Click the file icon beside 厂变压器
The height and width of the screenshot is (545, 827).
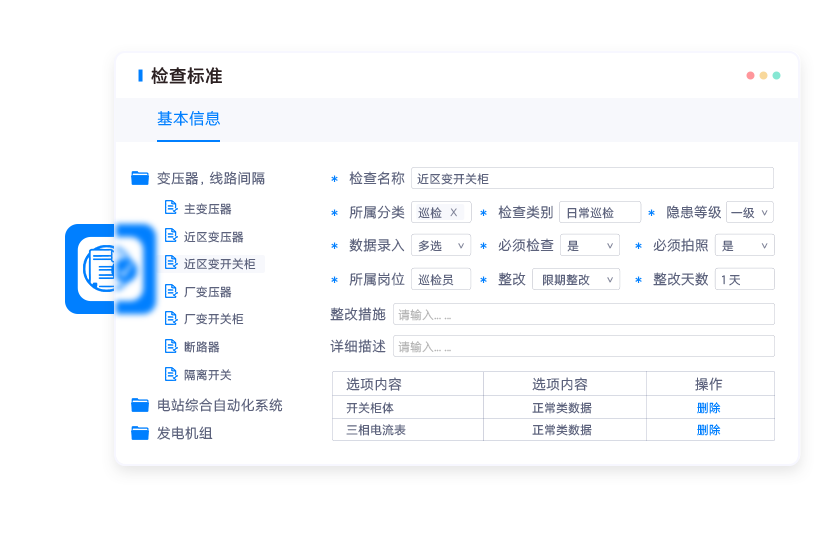pyautogui.click(x=170, y=291)
